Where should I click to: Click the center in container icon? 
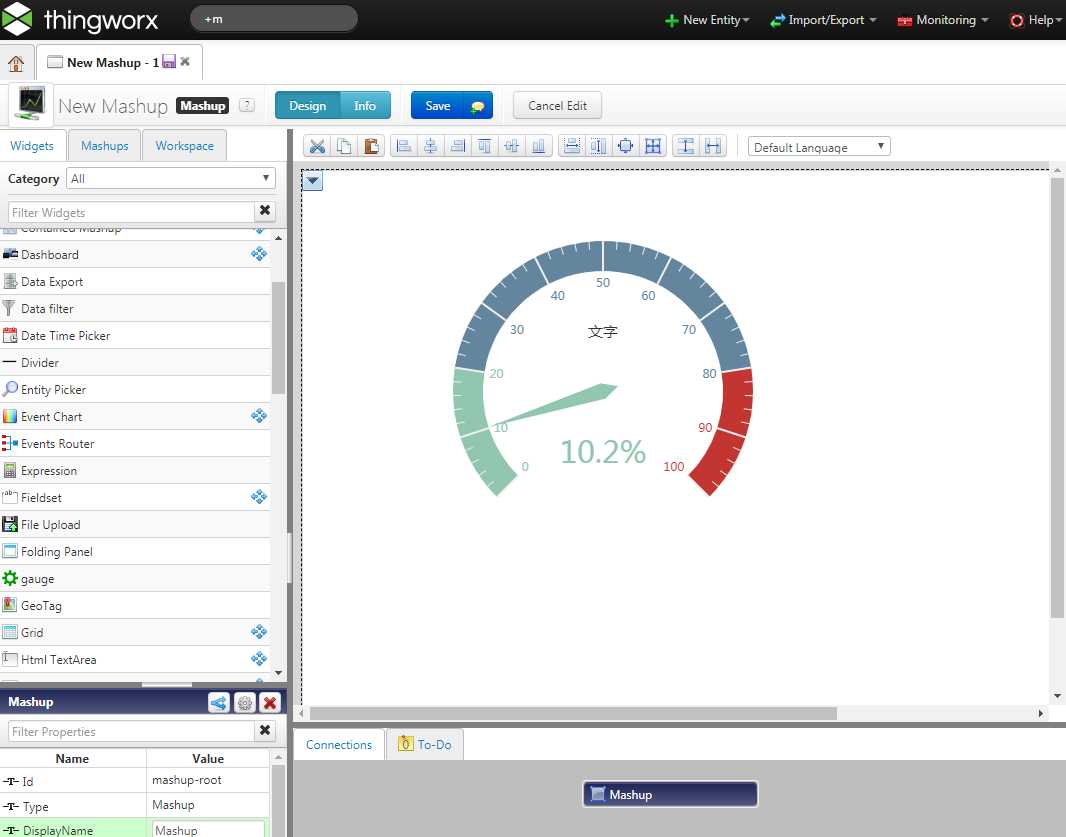coord(625,146)
